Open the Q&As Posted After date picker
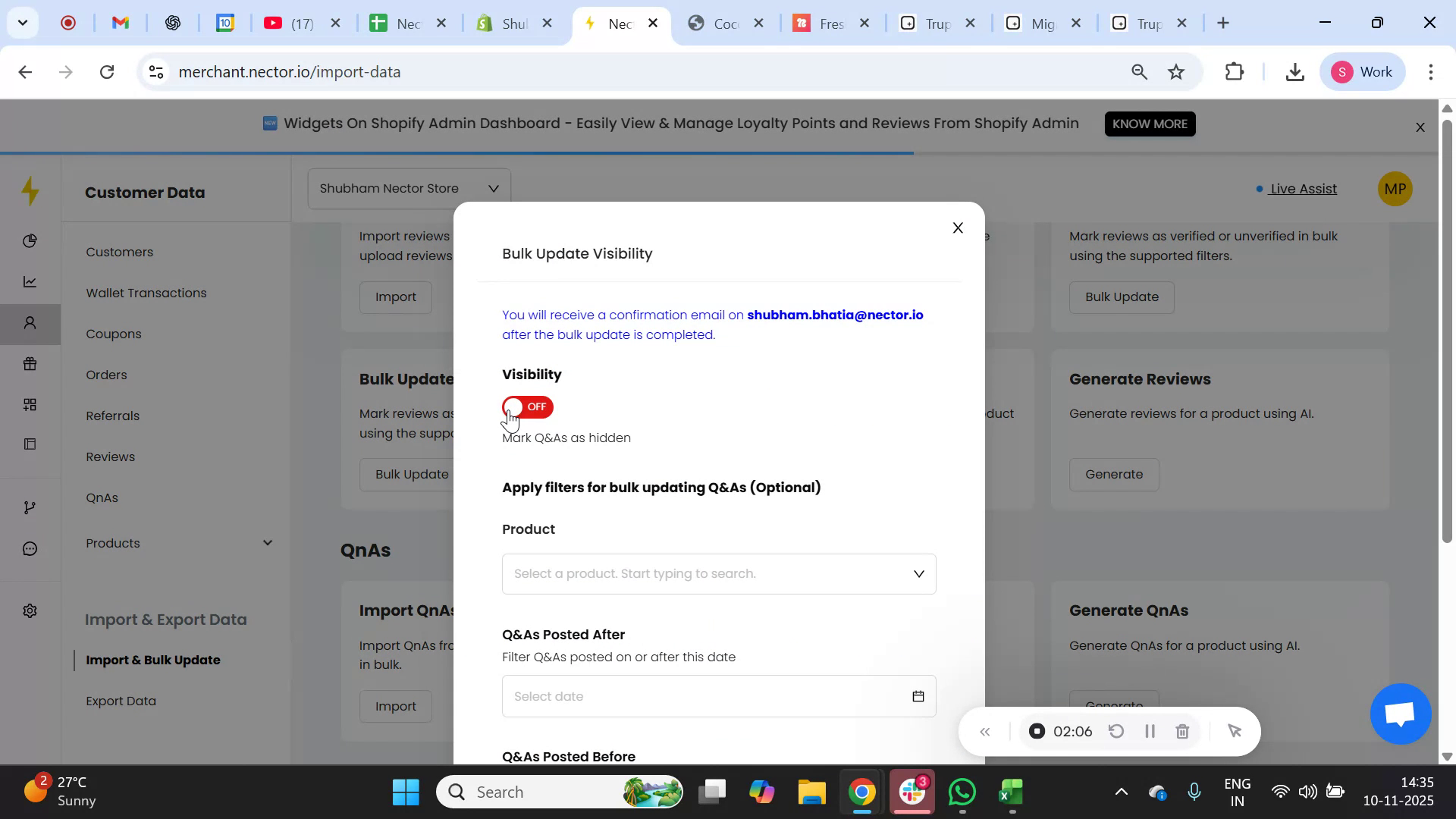The width and height of the screenshot is (1456, 819). click(918, 695)
